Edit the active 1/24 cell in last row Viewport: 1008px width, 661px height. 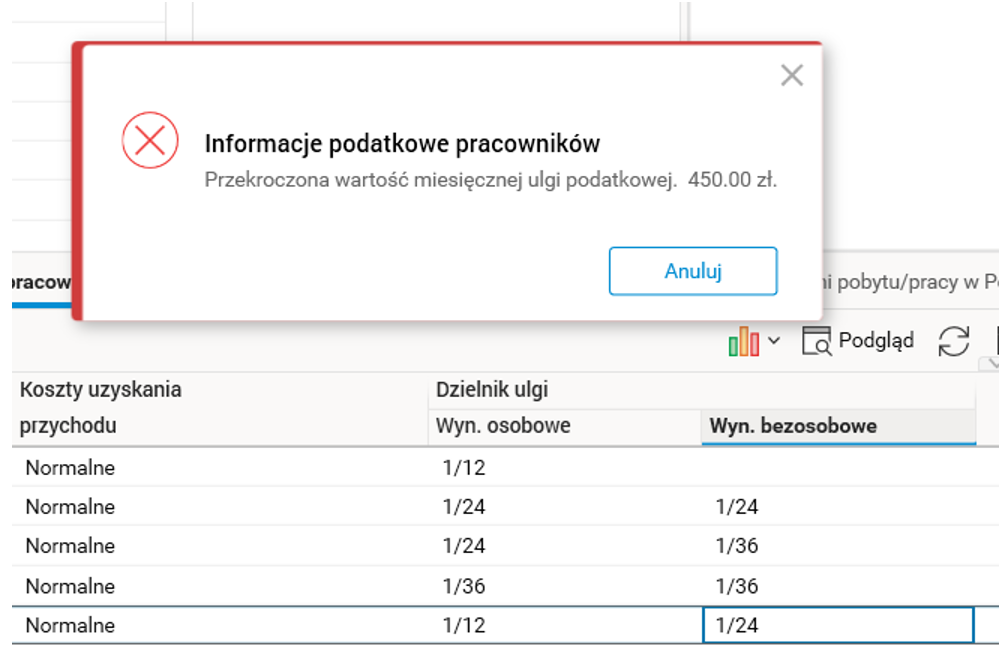click(x=838, y=626)
